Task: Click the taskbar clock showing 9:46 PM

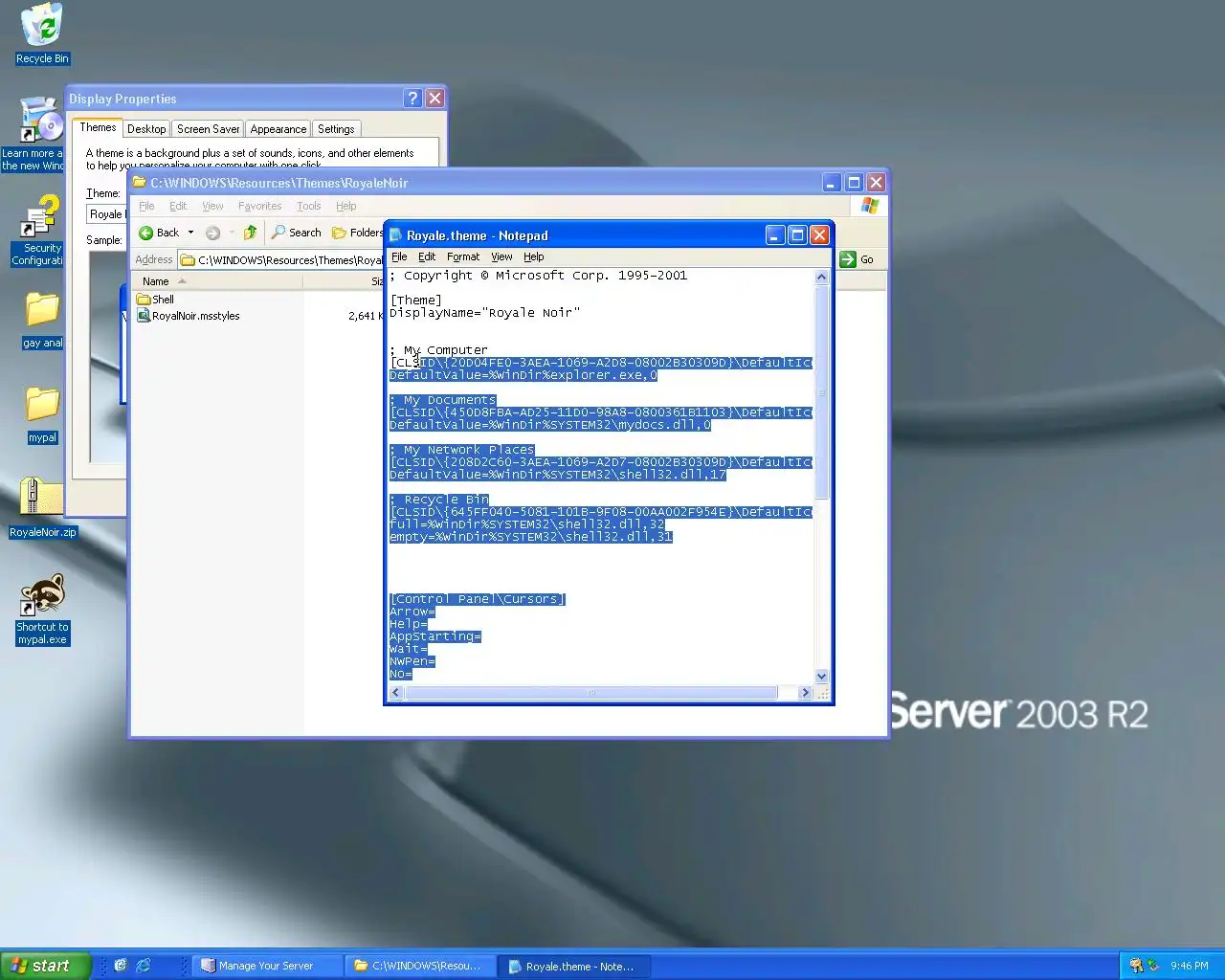Action: (1189, 966)
